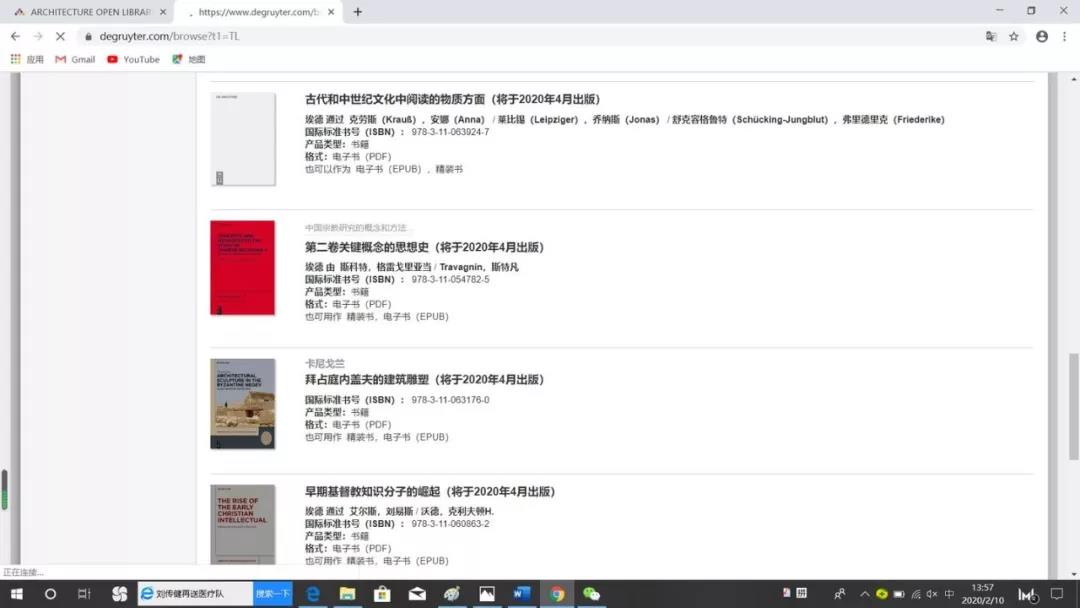Click the translate page icon in address bar
This screenshot has height=608, width=1080.
[991, 36]
